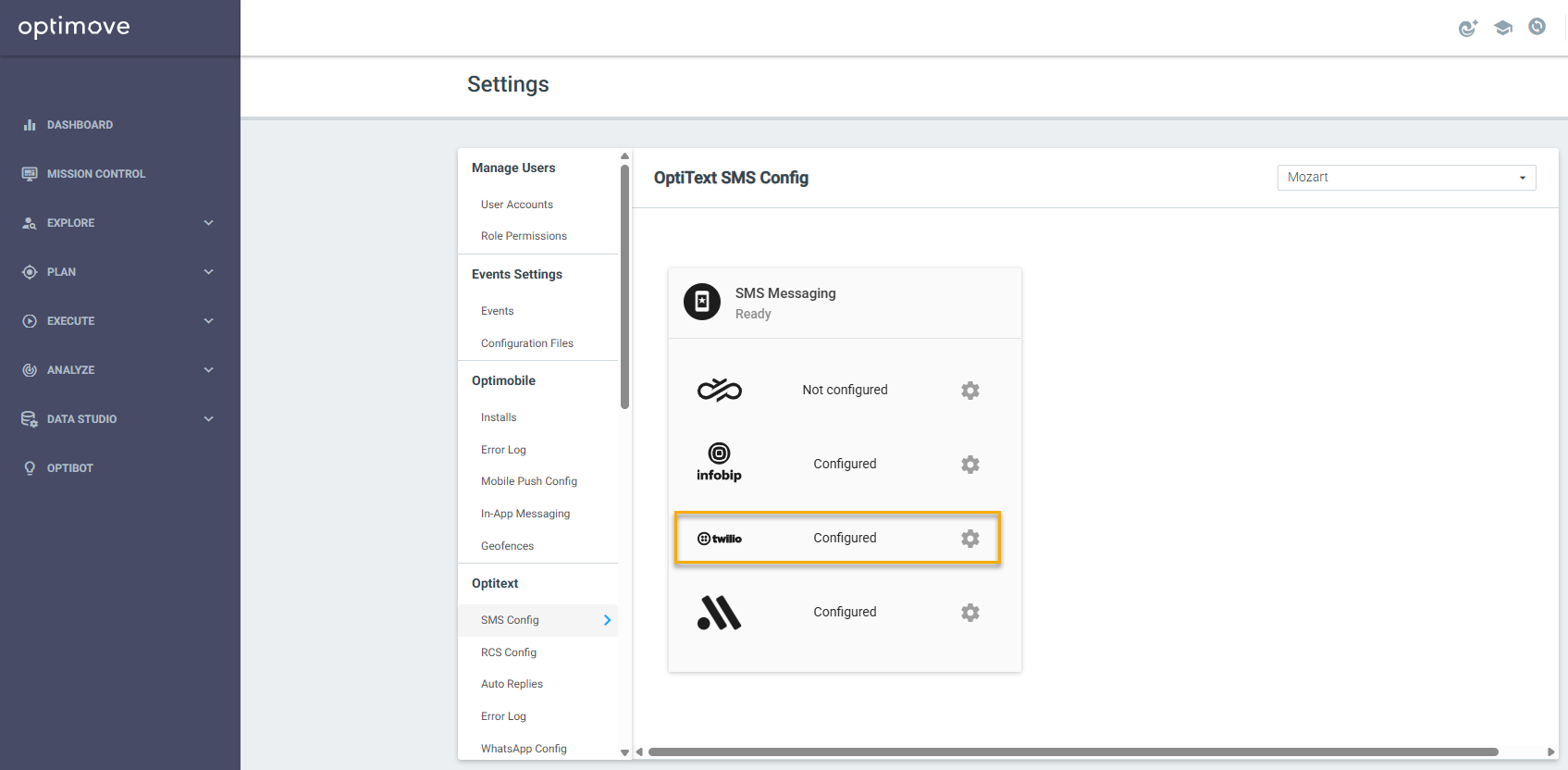Click the Data Studio database icon
The height and width of the screenshot is (770, 1568).
coord(30,419)
